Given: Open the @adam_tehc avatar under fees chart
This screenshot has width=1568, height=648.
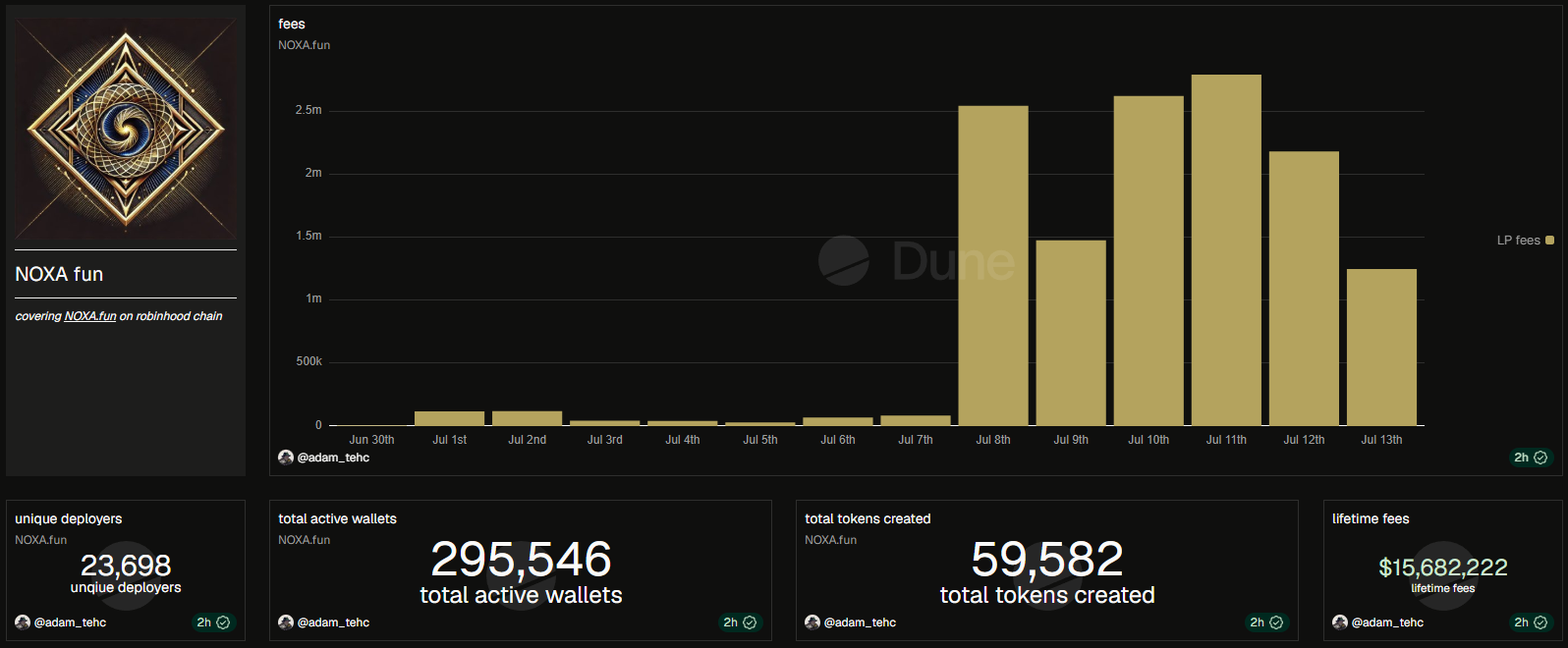Looking at the screenshot, I should (286, 458).
